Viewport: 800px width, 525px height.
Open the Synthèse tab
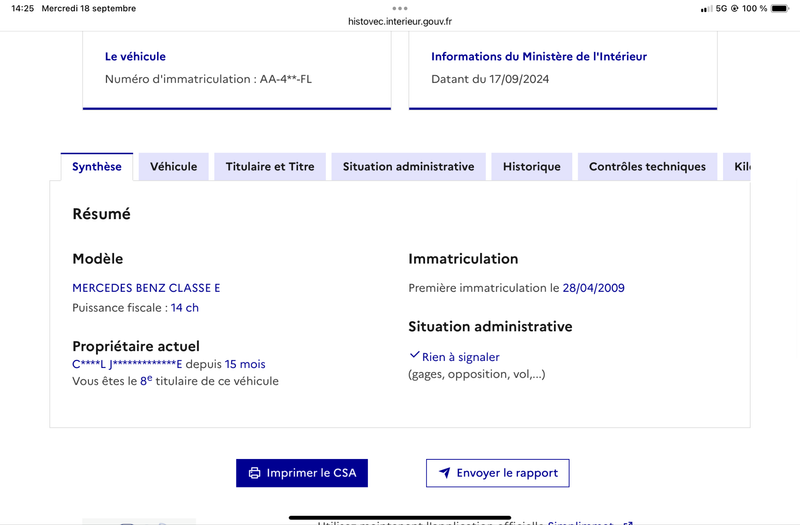97,167
